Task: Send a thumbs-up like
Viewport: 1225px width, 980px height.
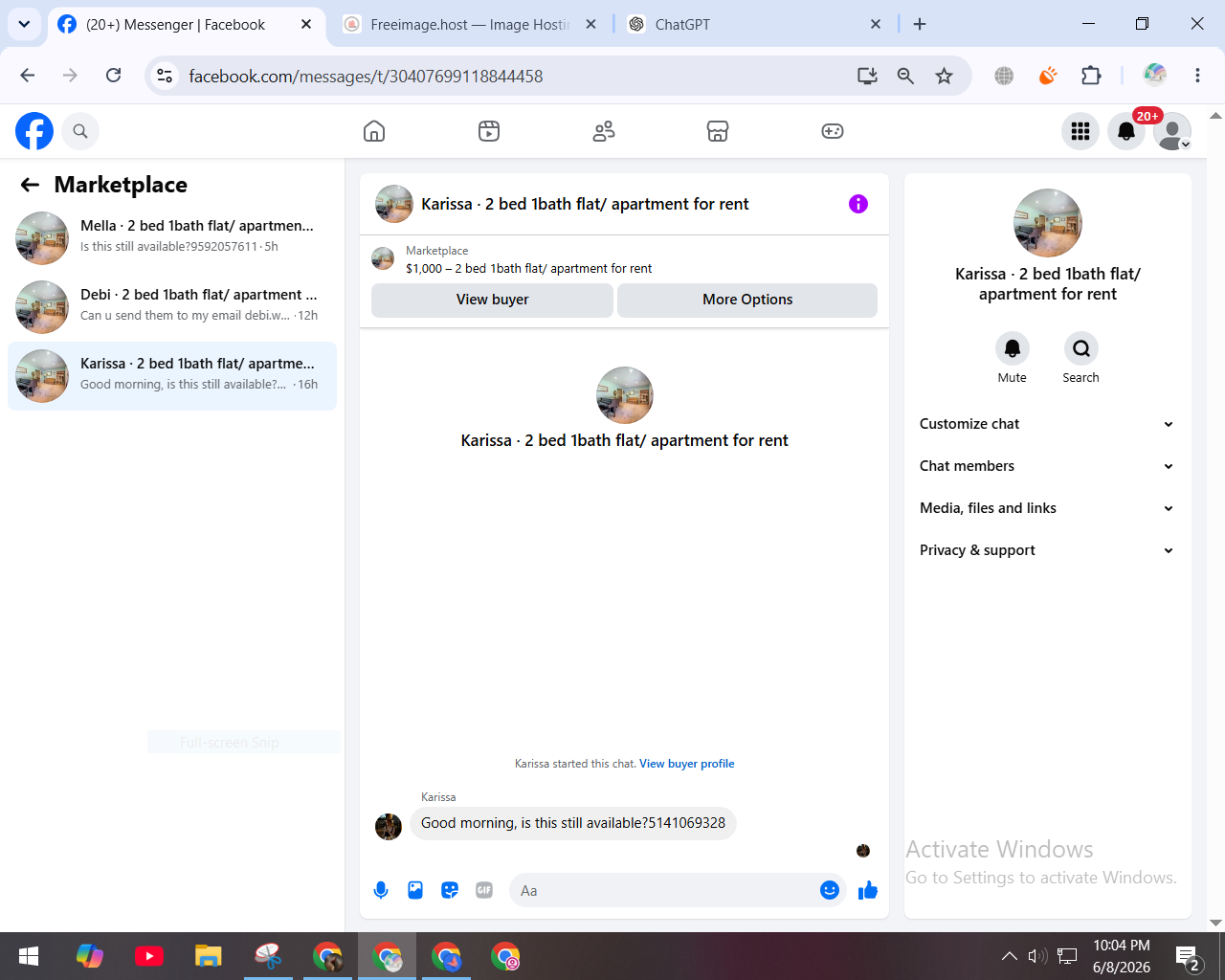Action: [868, 890]
